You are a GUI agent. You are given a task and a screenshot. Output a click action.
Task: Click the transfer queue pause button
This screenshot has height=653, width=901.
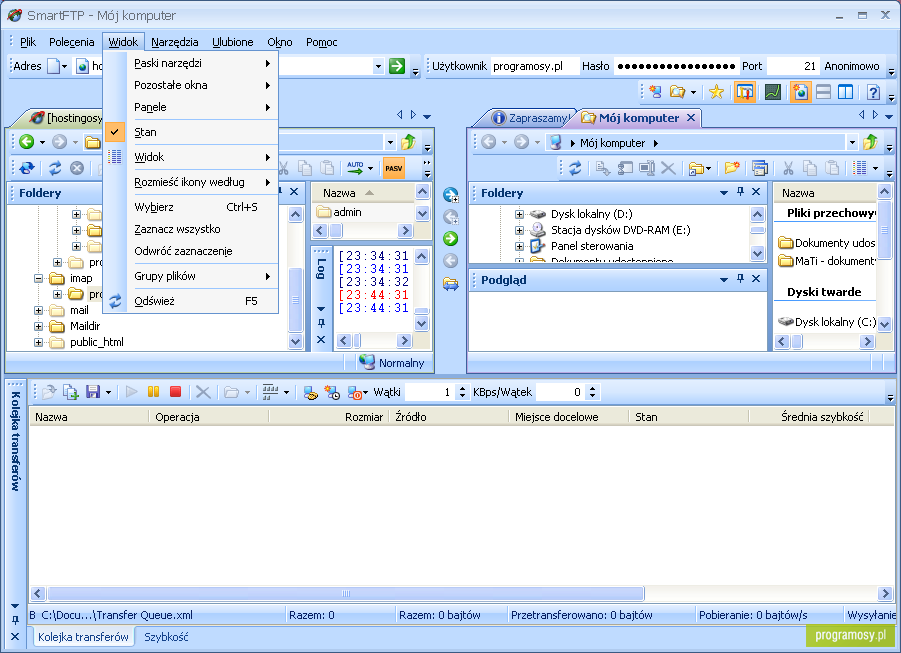(153, 392)
